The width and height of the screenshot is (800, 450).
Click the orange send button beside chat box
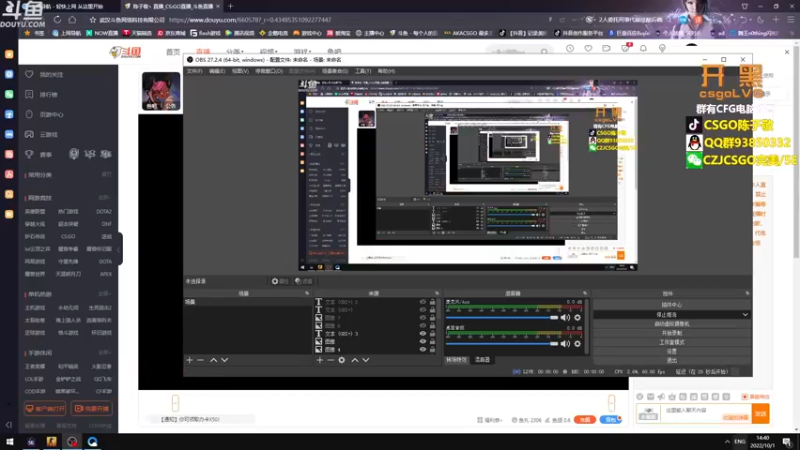click(760, 413)
